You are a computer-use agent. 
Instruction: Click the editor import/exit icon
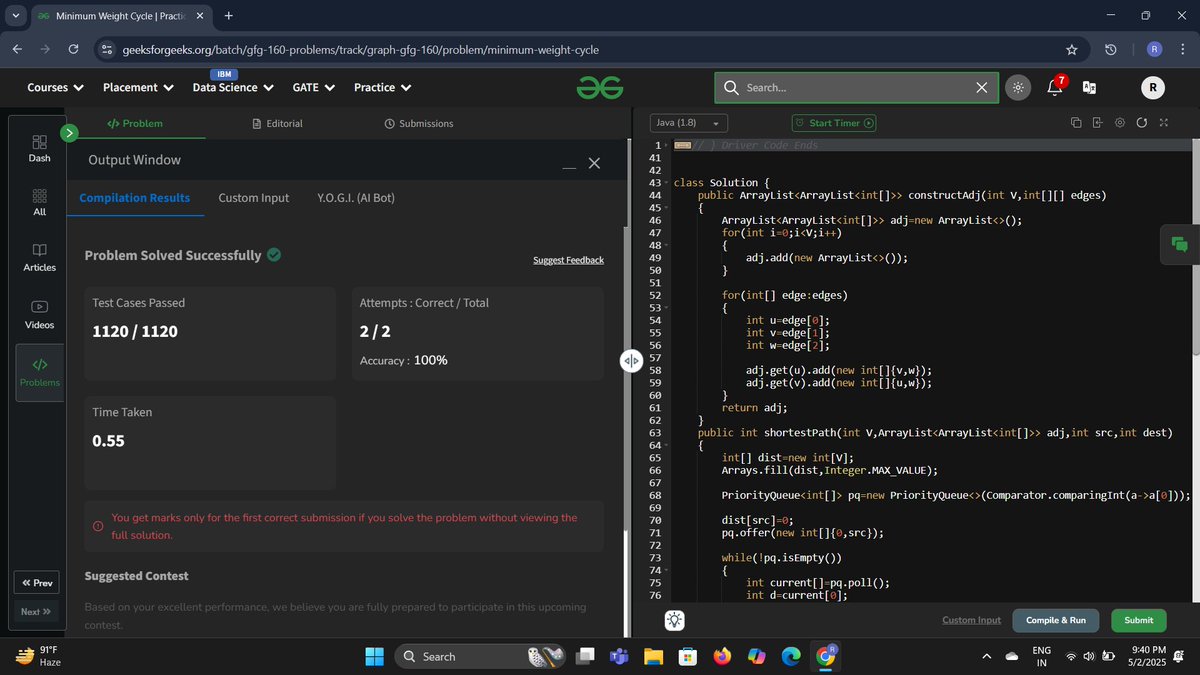(x=1097, y=123)
